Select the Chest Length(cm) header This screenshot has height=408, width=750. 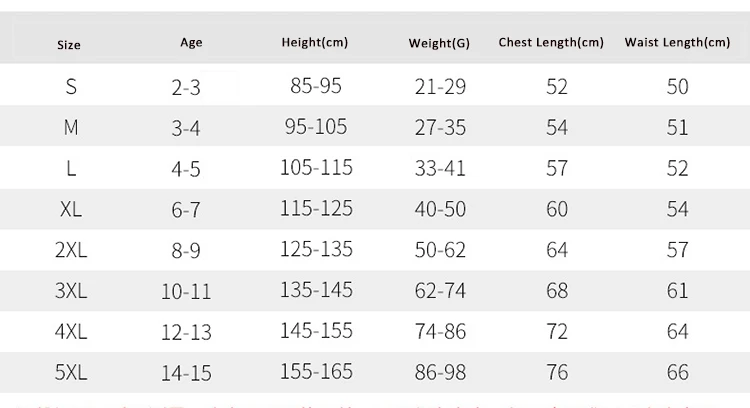click(x=551, y=42)
